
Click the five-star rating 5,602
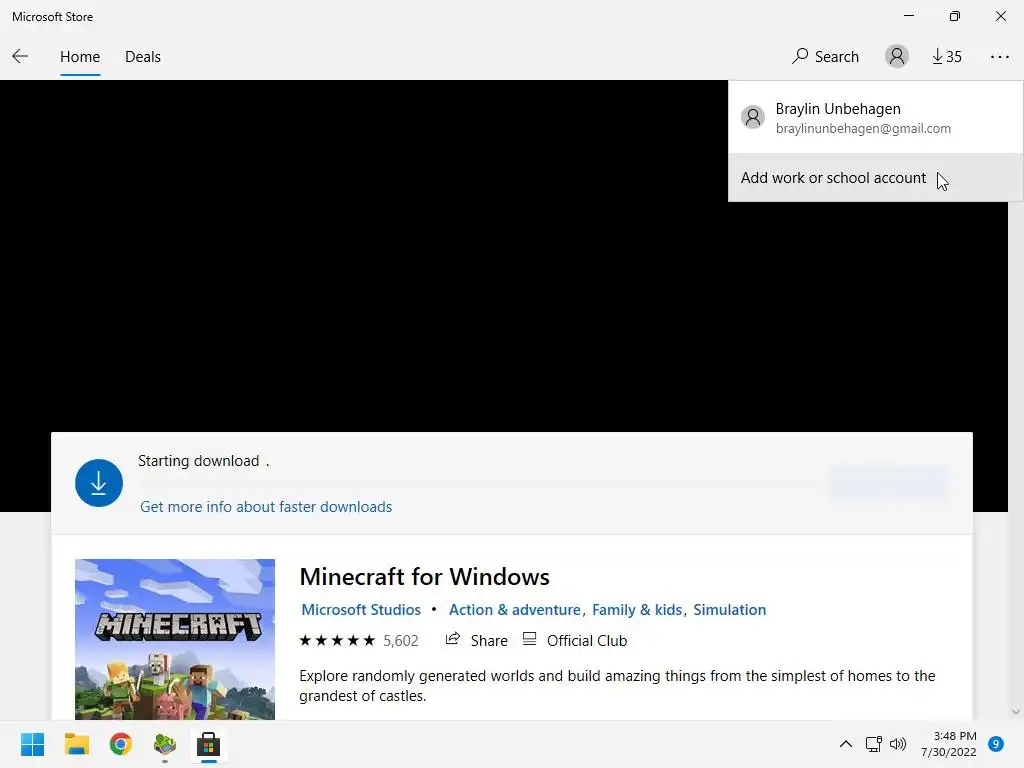359,641
